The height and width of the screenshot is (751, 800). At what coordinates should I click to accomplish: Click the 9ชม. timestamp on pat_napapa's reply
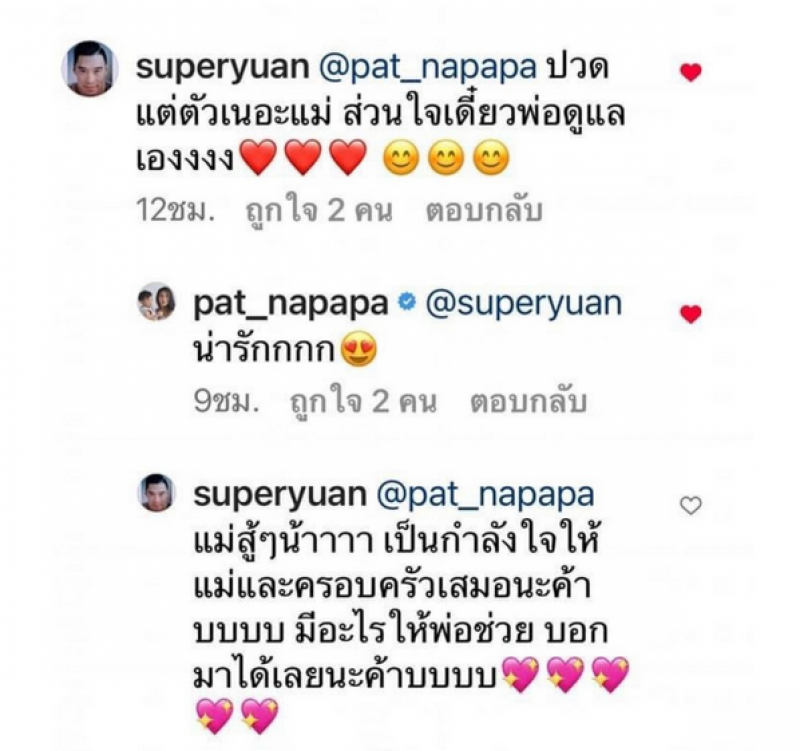click(226, 402)
